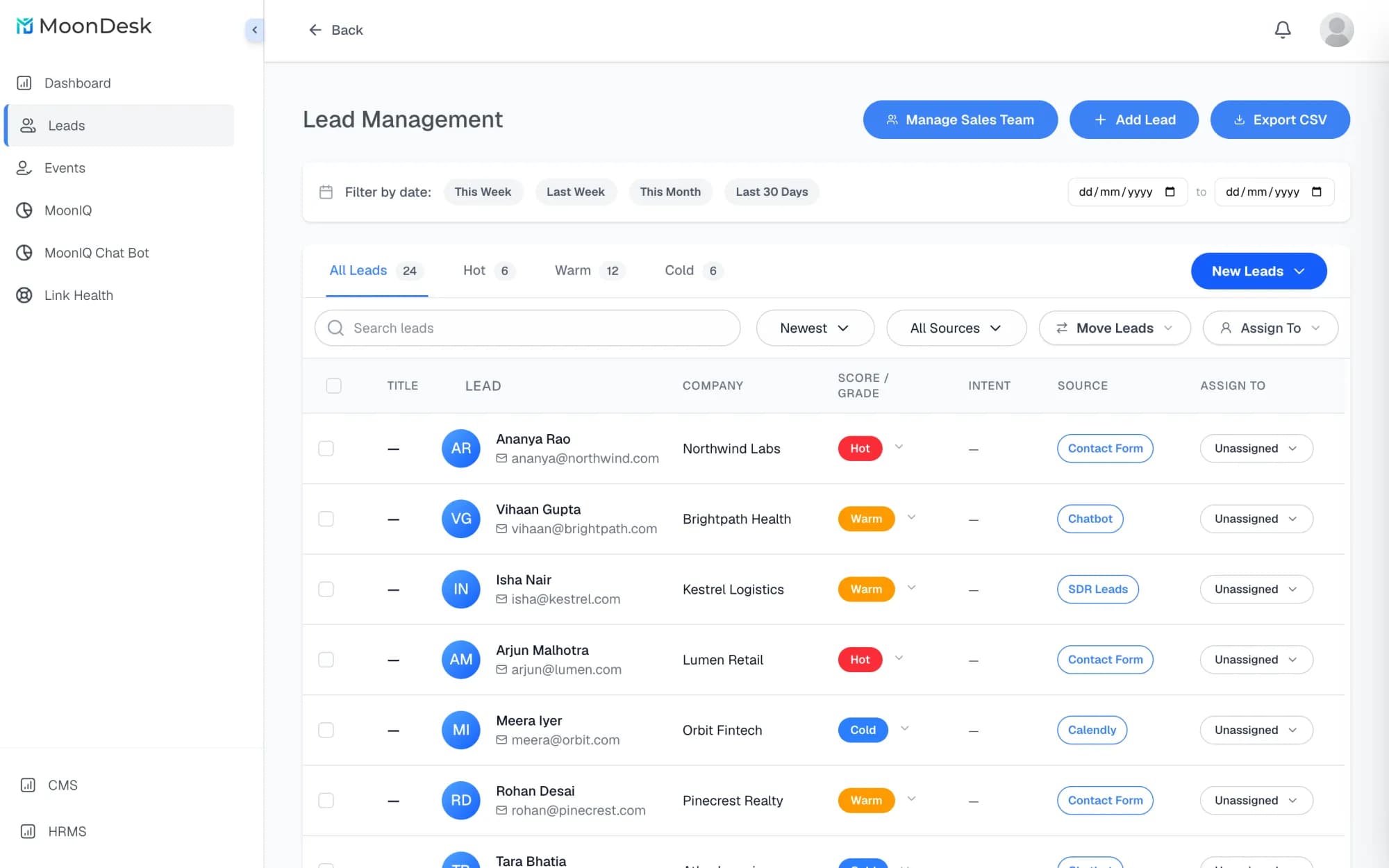Screen dimensions: 1389x868
Task: Open the end date calendar picker icon
Action: pyautogui.click(x=1317, y=192)
